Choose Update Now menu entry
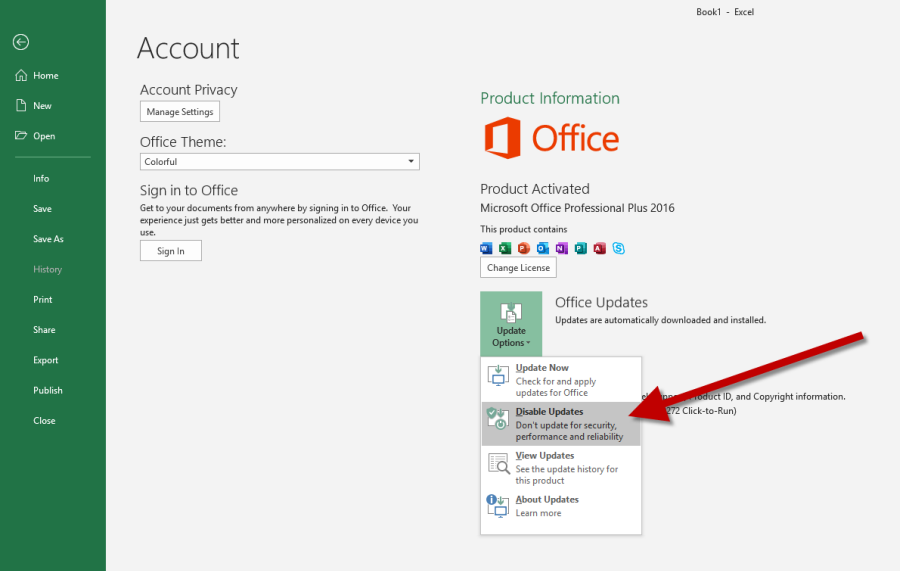Viewport: 900px width, 571px height. (x=561, y=380)
